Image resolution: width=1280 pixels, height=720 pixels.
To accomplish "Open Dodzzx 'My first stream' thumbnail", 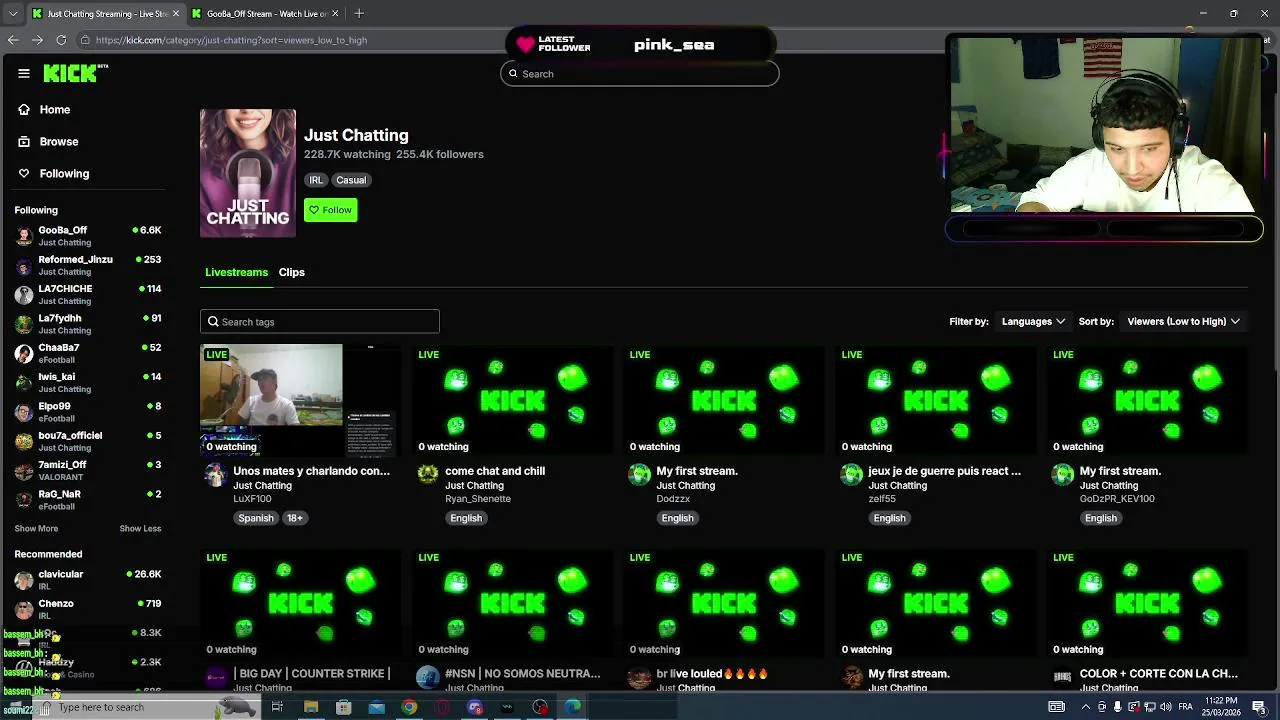I will [x=725, y=400].
